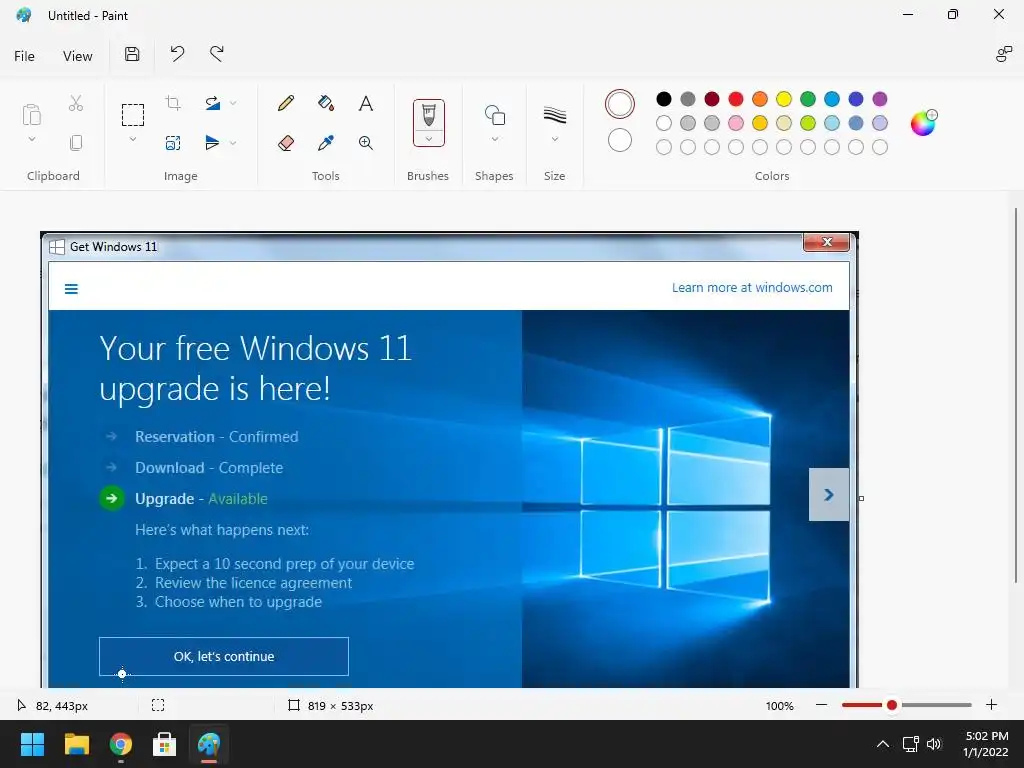
Task: Choose the rectangular Select tool
Action: coord(133,115)
